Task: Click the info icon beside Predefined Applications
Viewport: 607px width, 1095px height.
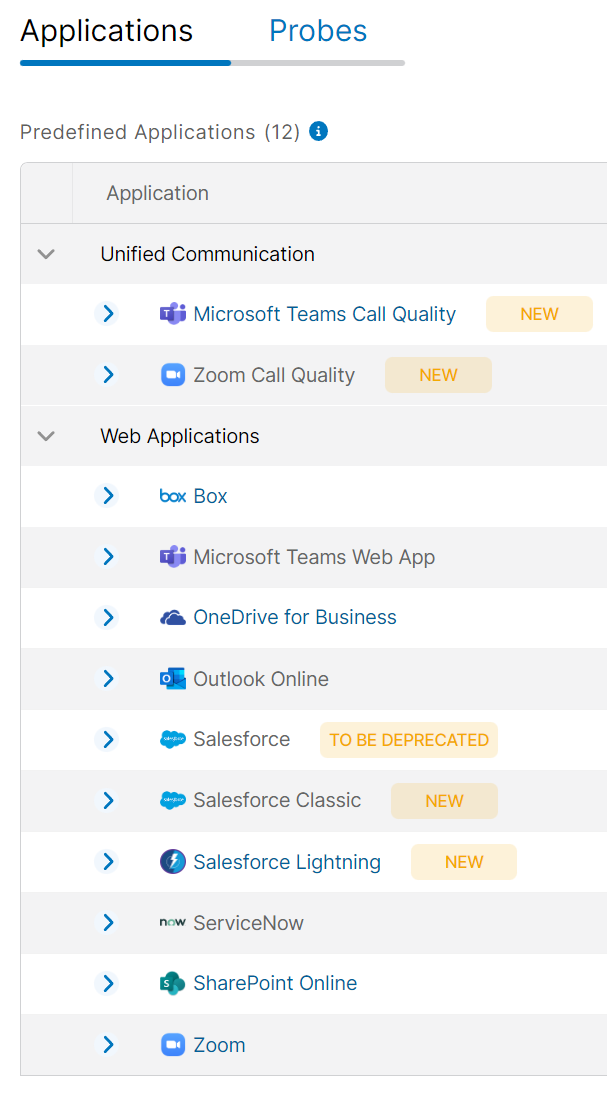Action: (319, 131)
